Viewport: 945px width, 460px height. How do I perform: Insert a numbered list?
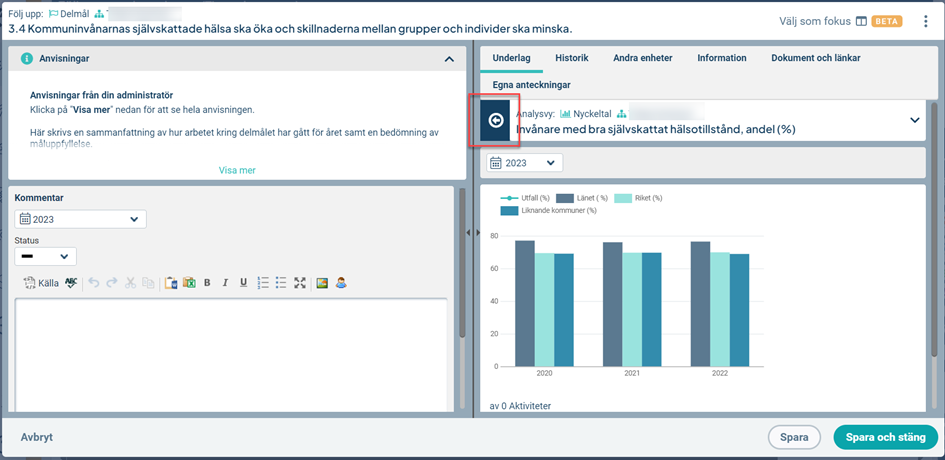tap(262, 282)
